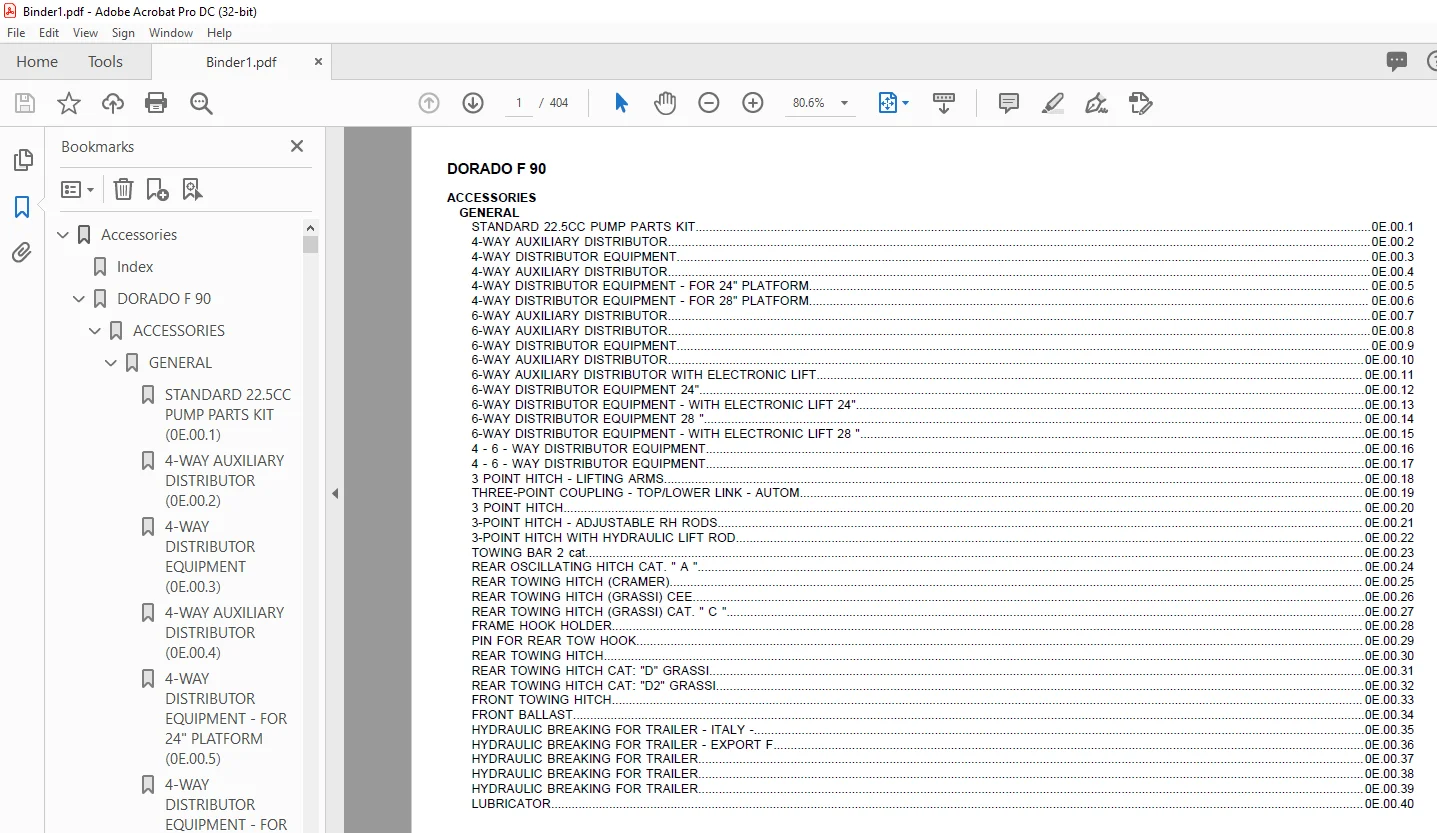Collapse the Accessories bookmark
1437x833 pixels.
[x=64, y=235]
